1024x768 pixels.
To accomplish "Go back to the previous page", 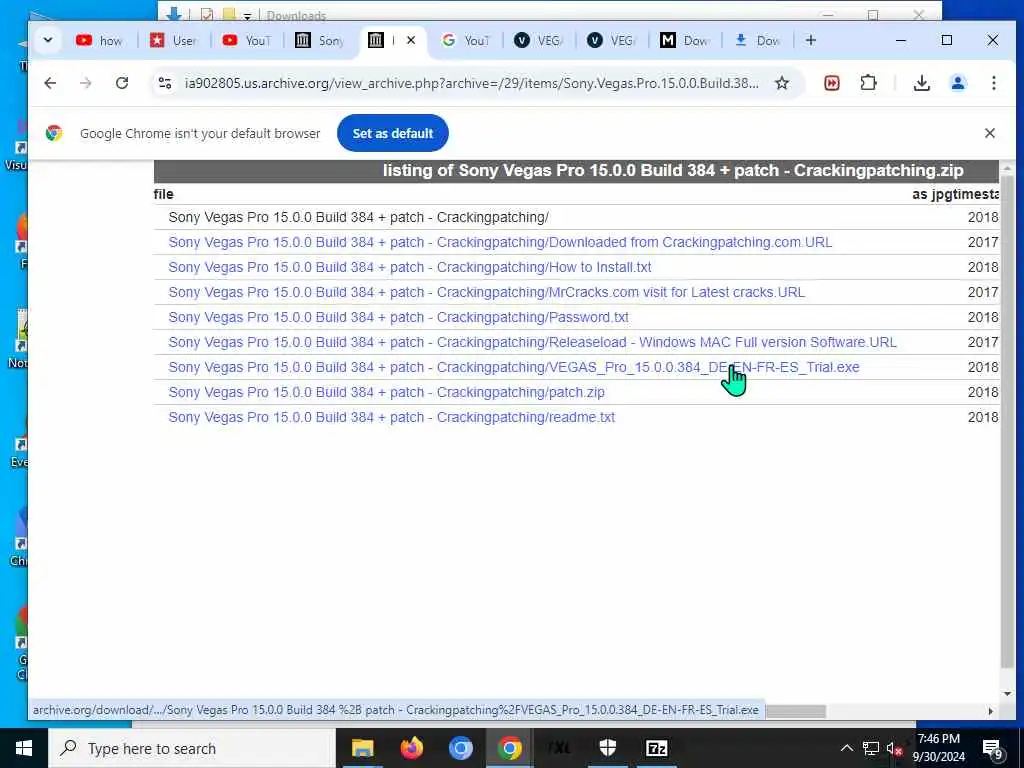I will (x=50, y=83).
